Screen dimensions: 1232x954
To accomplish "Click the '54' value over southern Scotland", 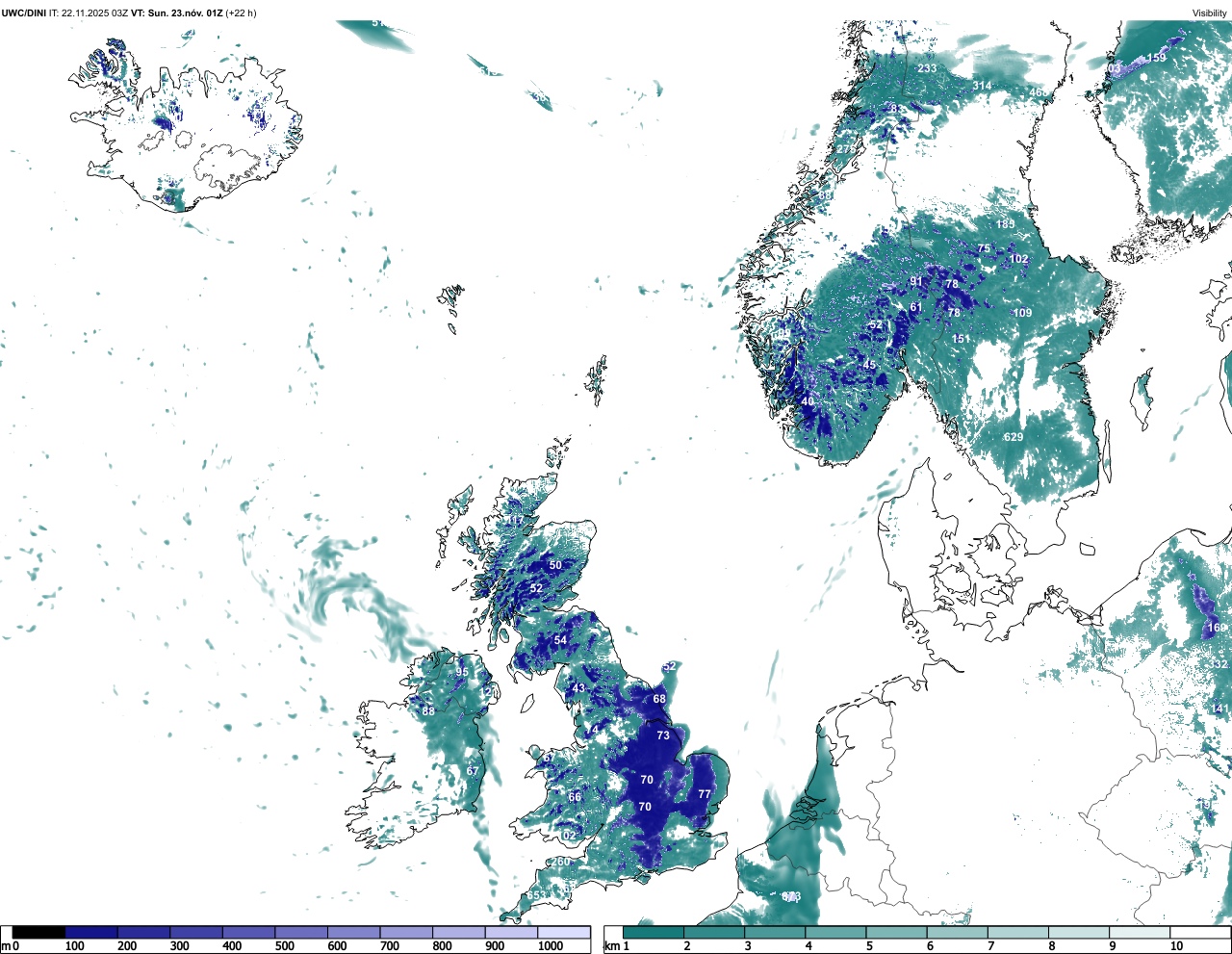I will tap(560, 640).
